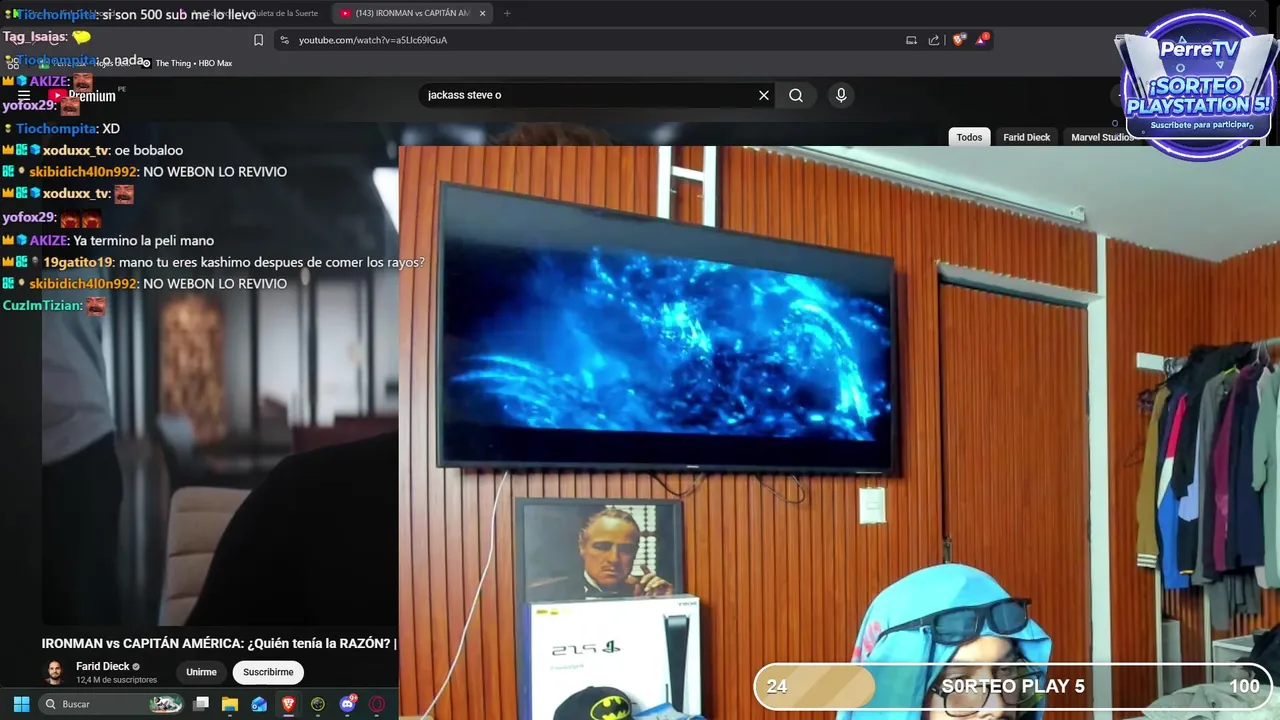1280x720 pixels.
Task: Click the cast/media icon in address bar
Action: (x=911, y=40)
